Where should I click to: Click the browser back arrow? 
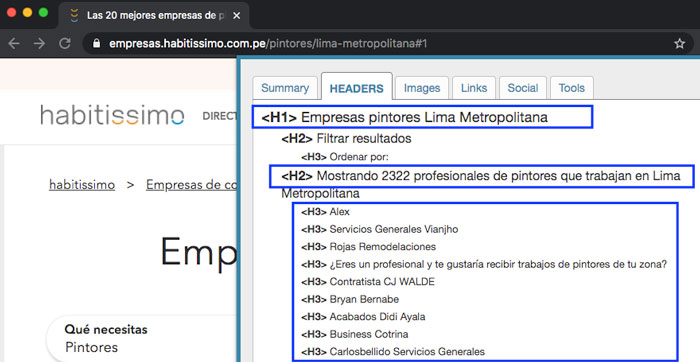(14, 43)
